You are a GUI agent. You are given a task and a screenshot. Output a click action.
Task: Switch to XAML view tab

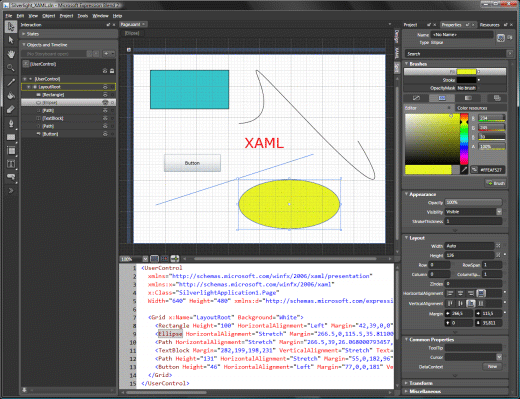(x=397, y=52)
